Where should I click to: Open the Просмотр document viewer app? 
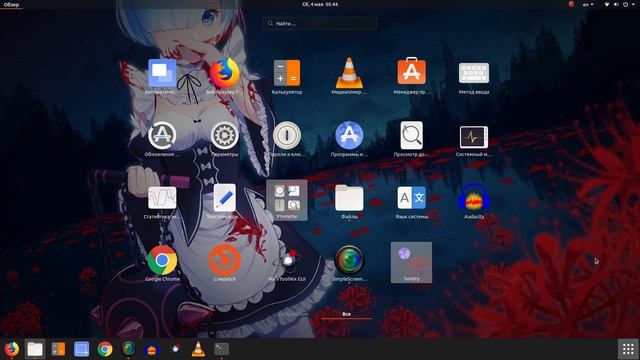coord(411,135)
